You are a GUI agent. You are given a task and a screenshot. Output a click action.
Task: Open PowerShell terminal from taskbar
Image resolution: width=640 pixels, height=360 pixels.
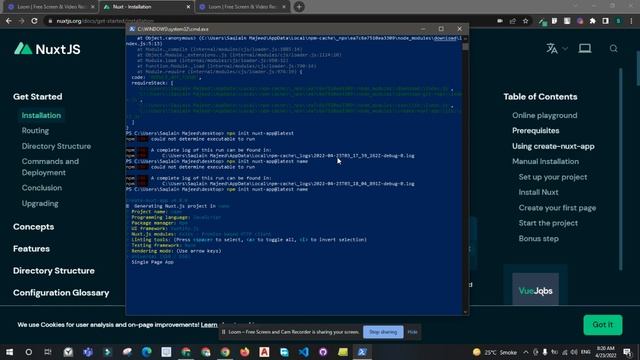pyautogui.click(x=362, y=352)
